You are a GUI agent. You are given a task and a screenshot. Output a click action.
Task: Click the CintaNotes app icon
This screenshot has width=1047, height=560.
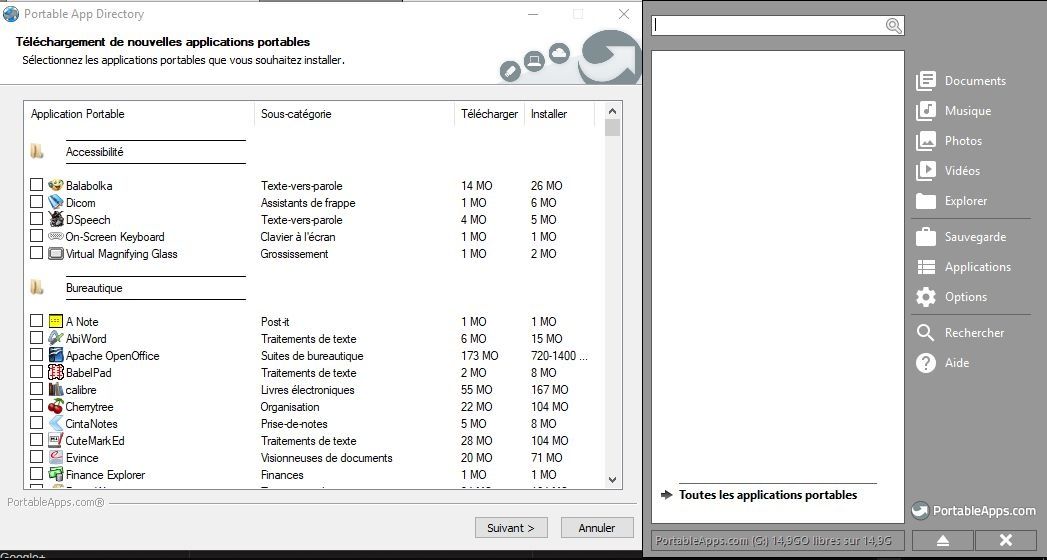pos(56,423)
